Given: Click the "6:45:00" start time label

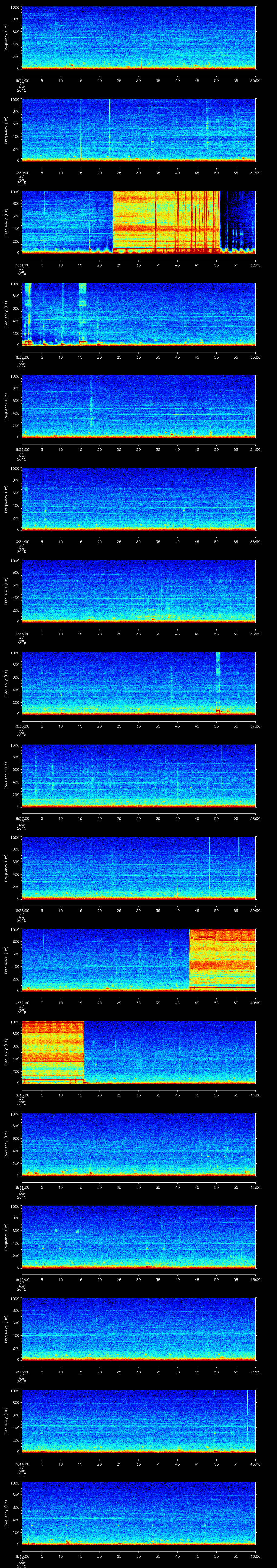Looking at the screenshot, I should click(x=22, y=1556).
